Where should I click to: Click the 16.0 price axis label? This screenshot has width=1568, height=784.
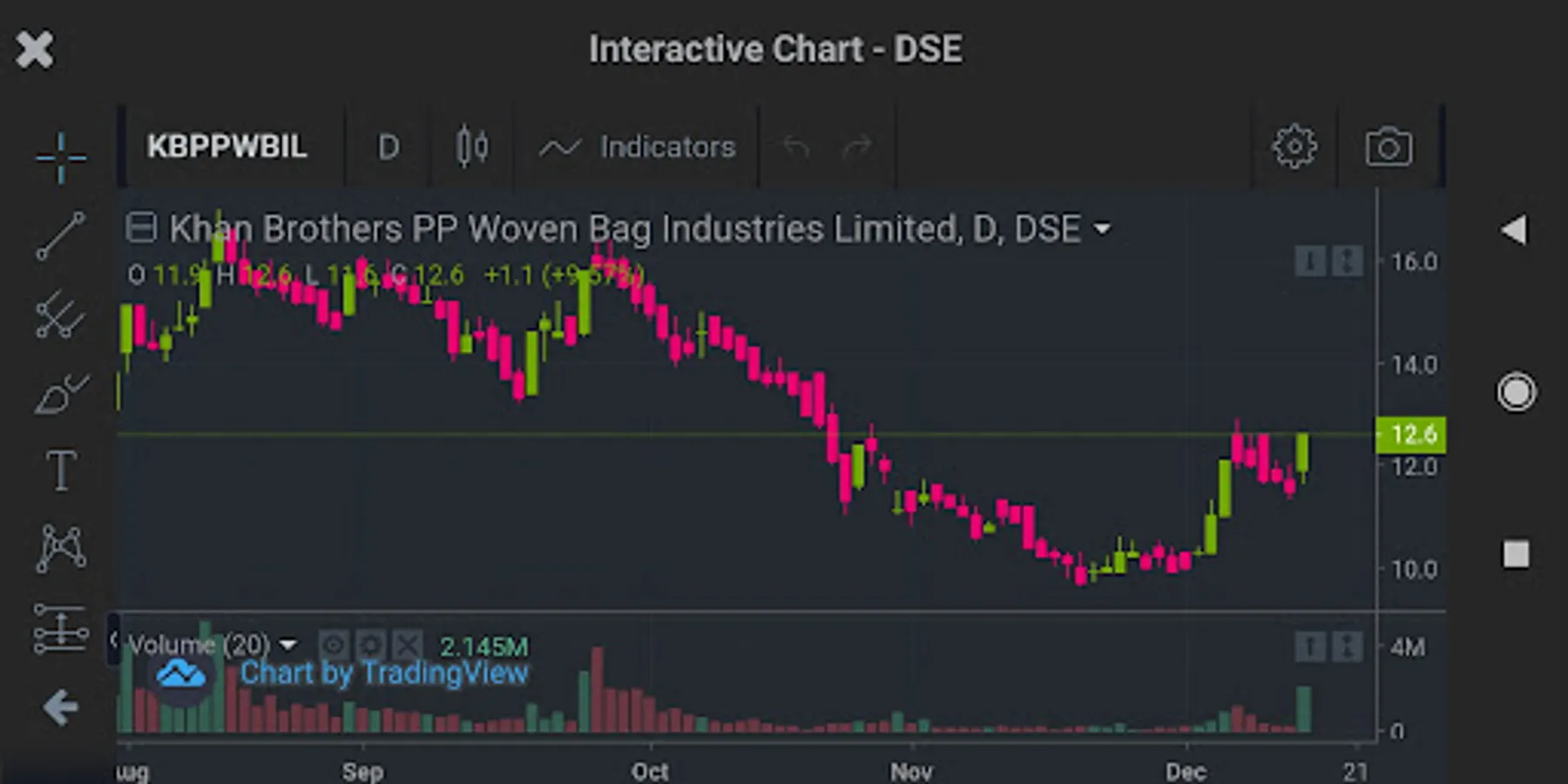point(1414,262)
